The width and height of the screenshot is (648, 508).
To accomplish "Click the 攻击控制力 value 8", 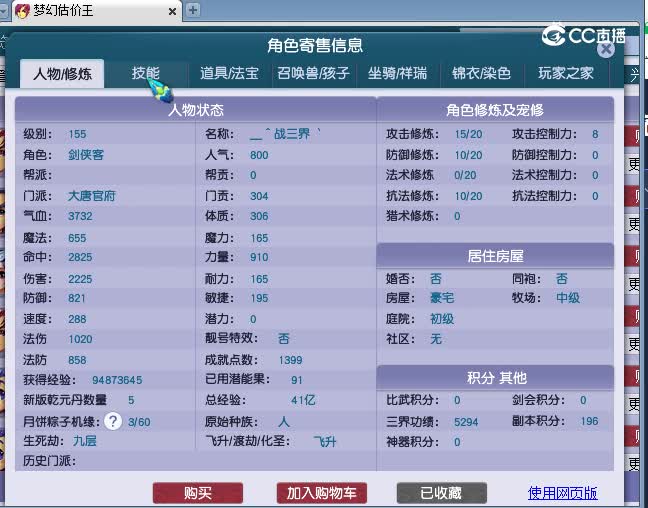I will click(595, 134).
